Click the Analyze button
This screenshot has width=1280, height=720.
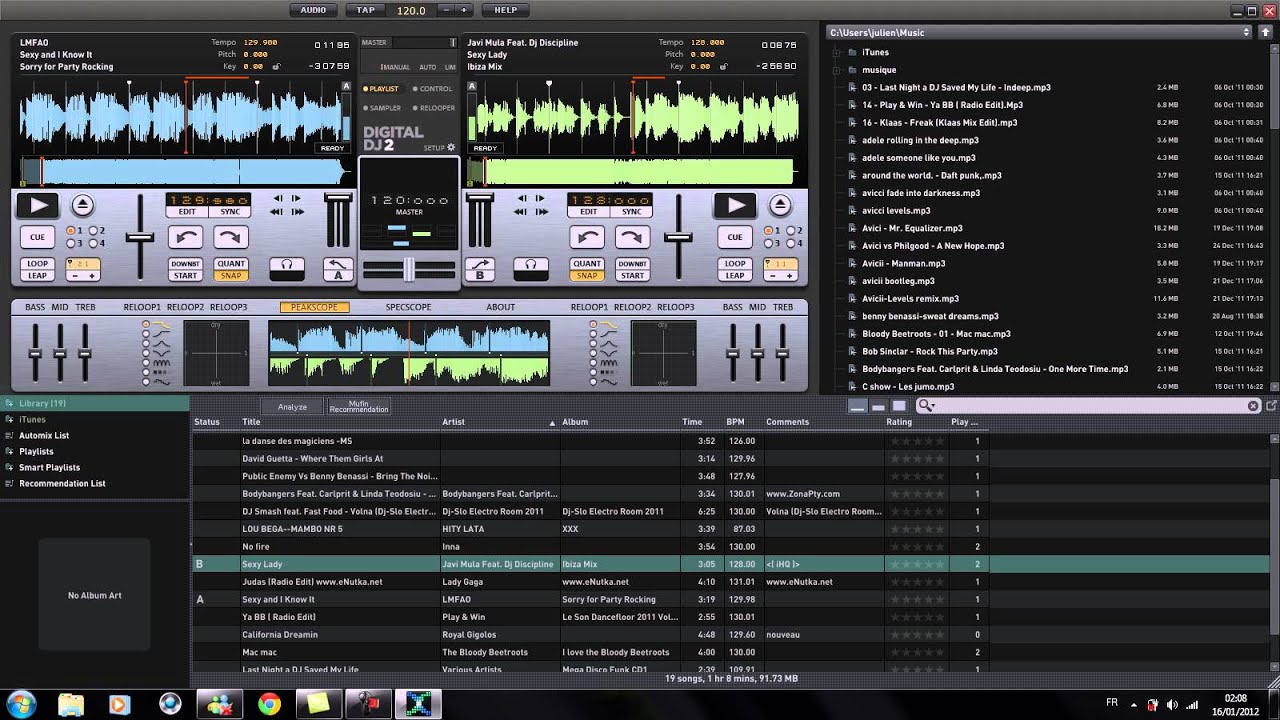pyautogui.click(x=292, y=406)
